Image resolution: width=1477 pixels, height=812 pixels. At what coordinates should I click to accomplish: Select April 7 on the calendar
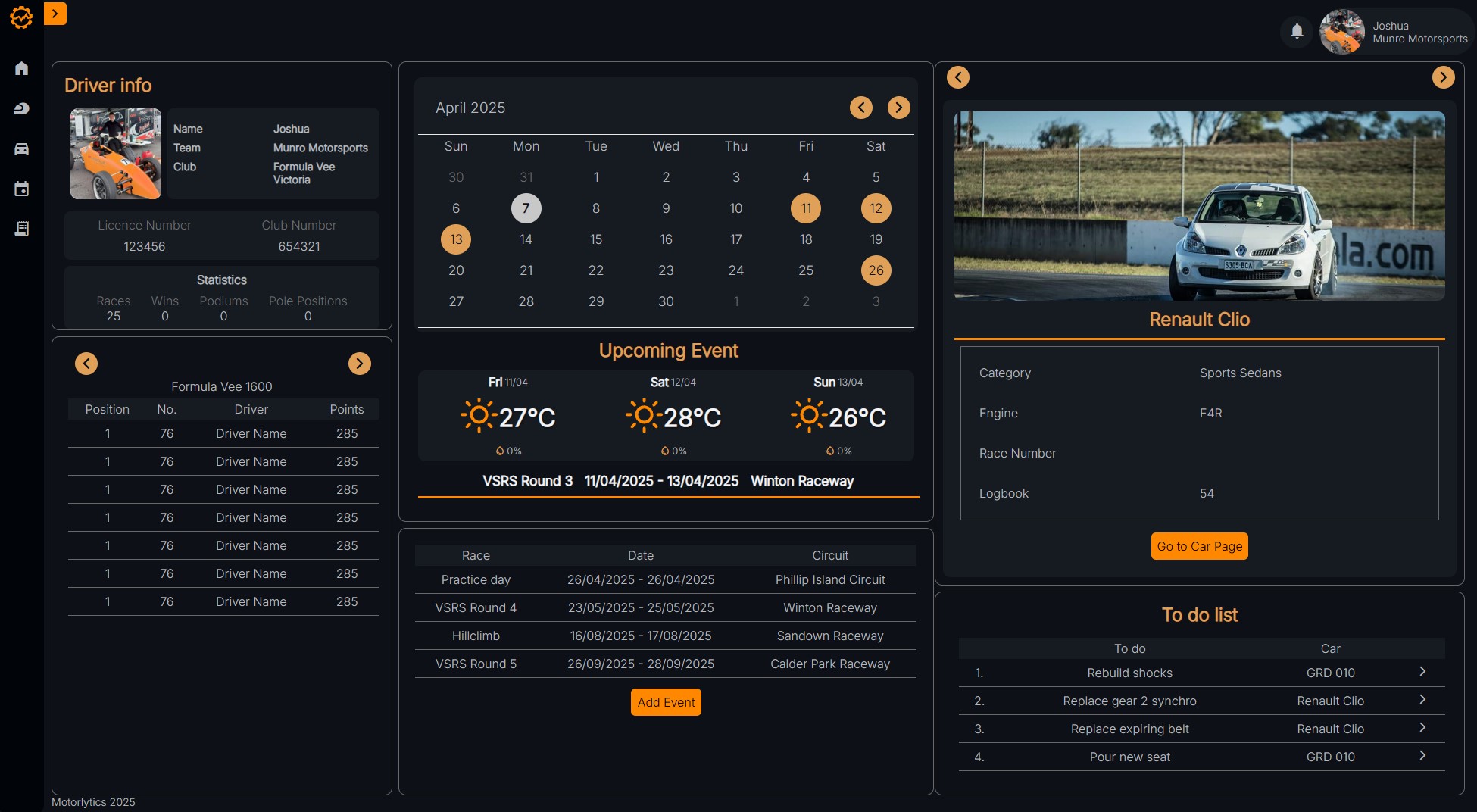coord(526,208)
